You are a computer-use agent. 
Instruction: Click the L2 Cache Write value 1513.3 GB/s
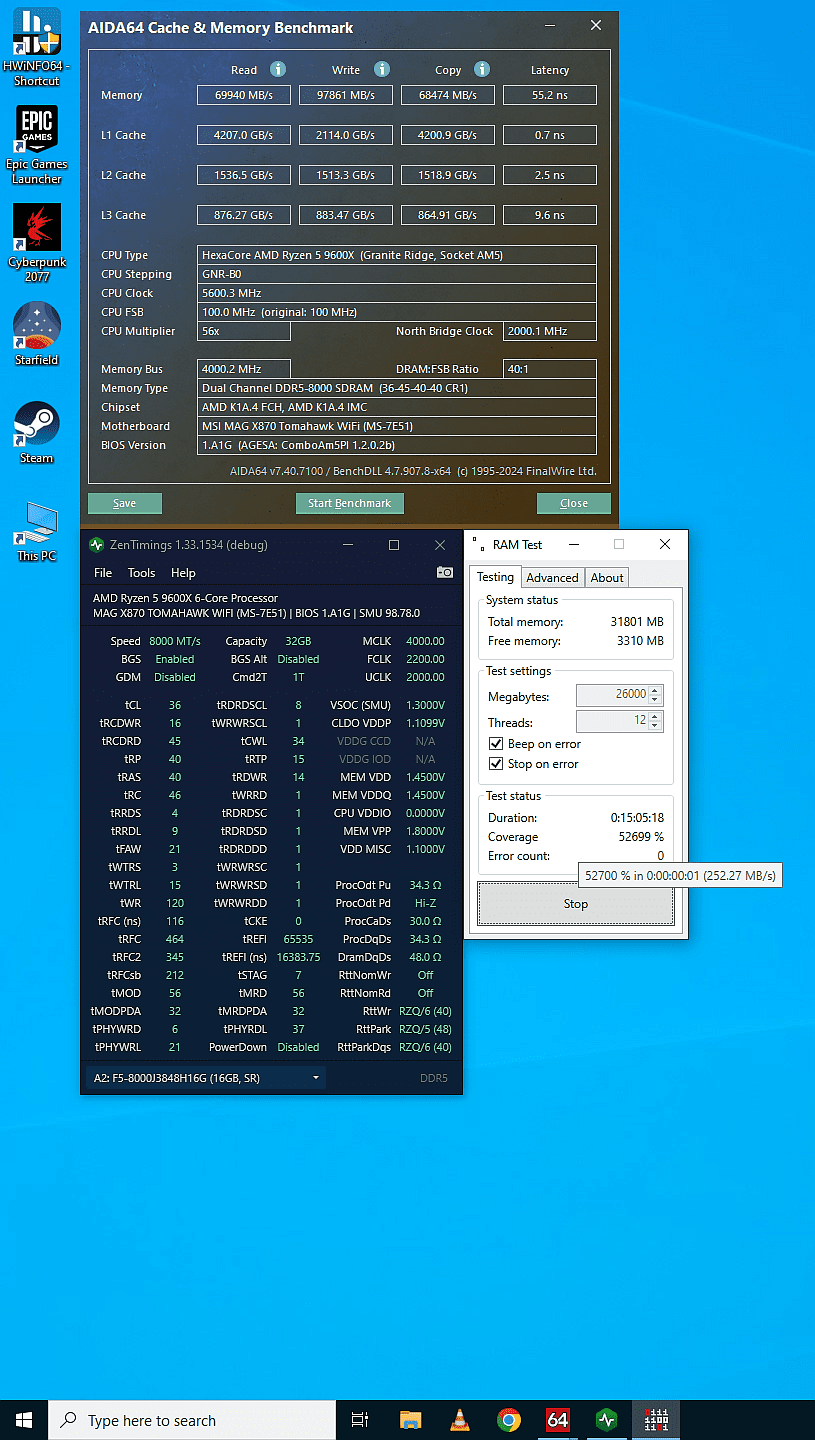point(346,175)
